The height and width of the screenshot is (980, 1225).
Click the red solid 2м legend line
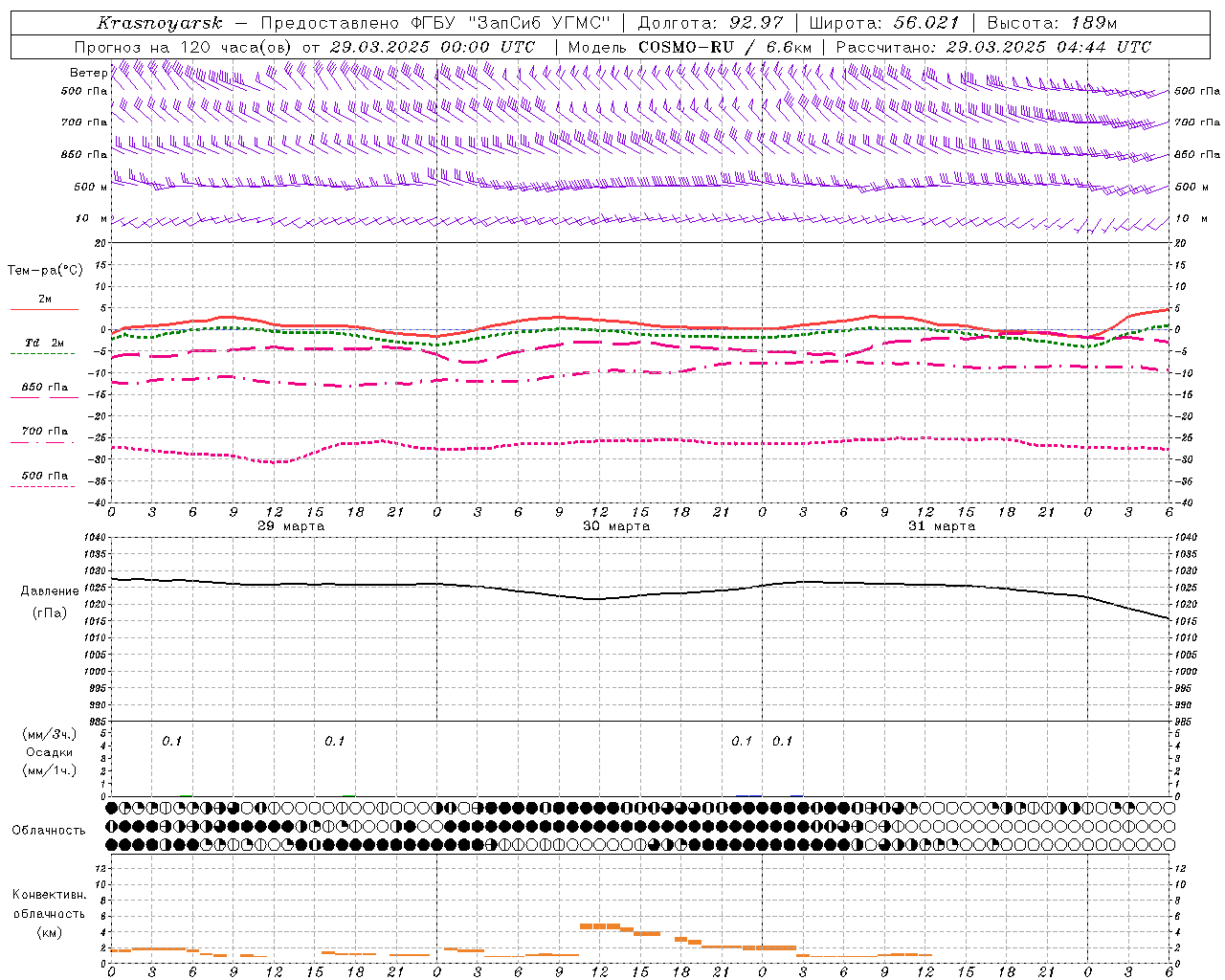coord(44,310)
